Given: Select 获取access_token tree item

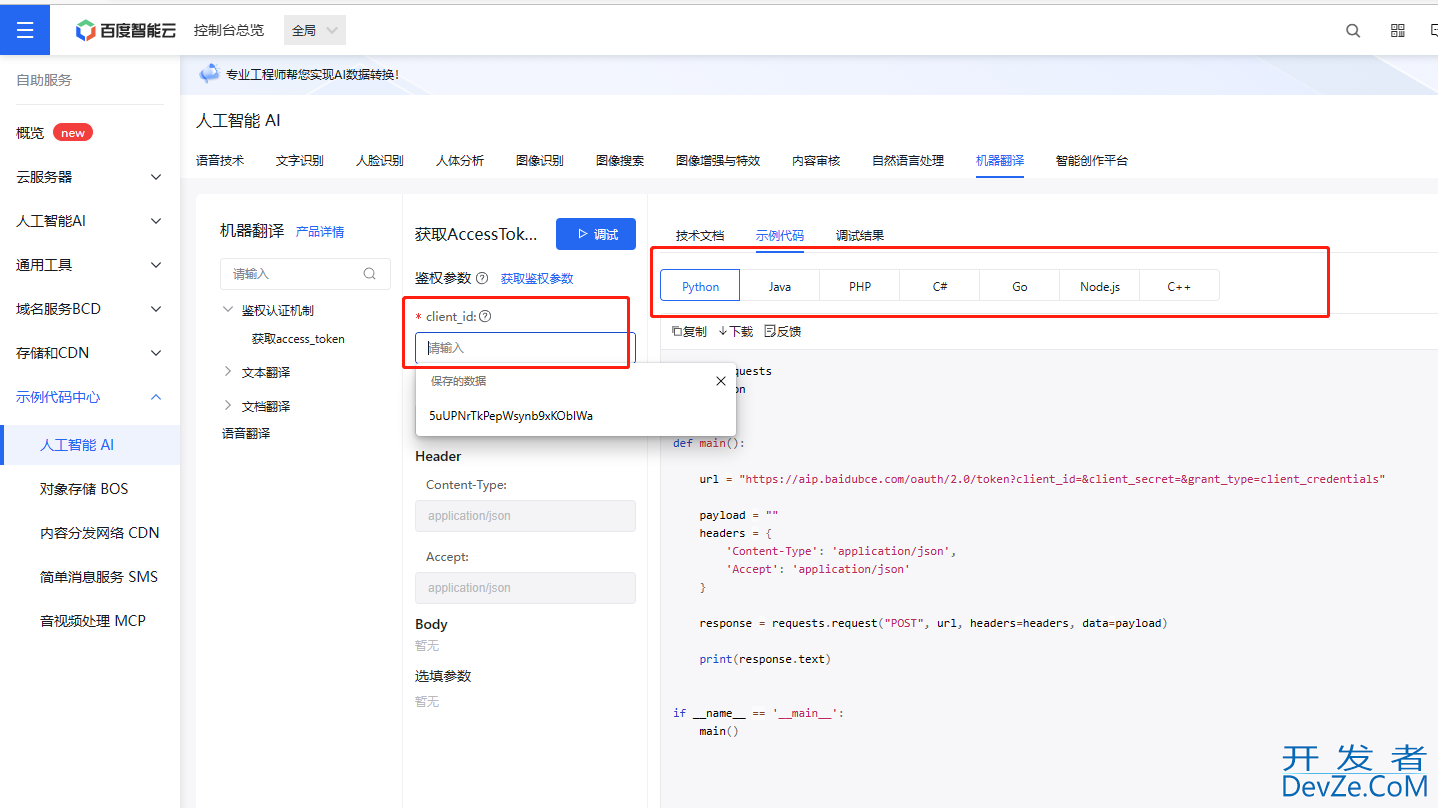Looking at the screenshot, I should pos(298,339).
